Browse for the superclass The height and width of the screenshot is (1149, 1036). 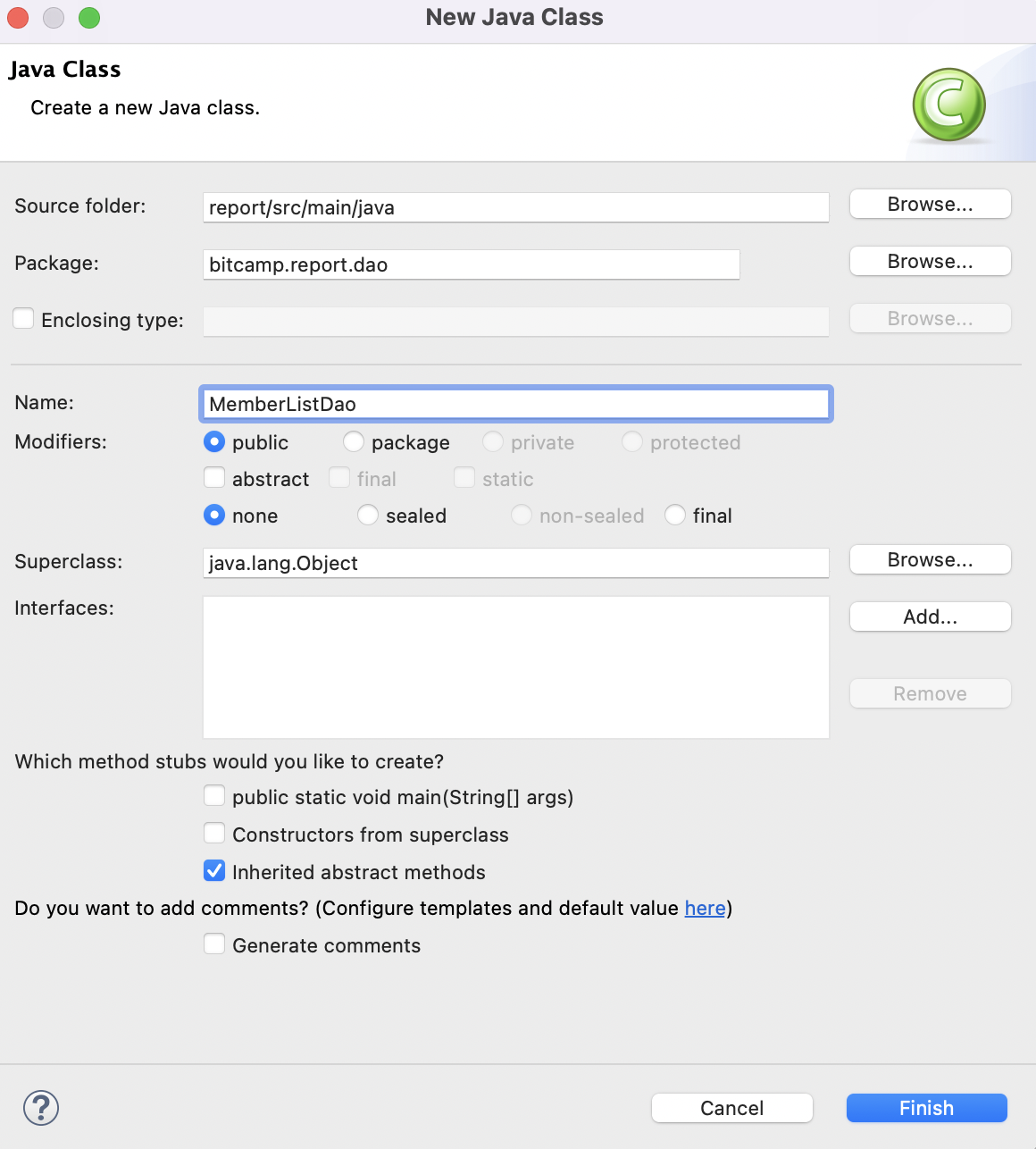(x=930, y=560)
